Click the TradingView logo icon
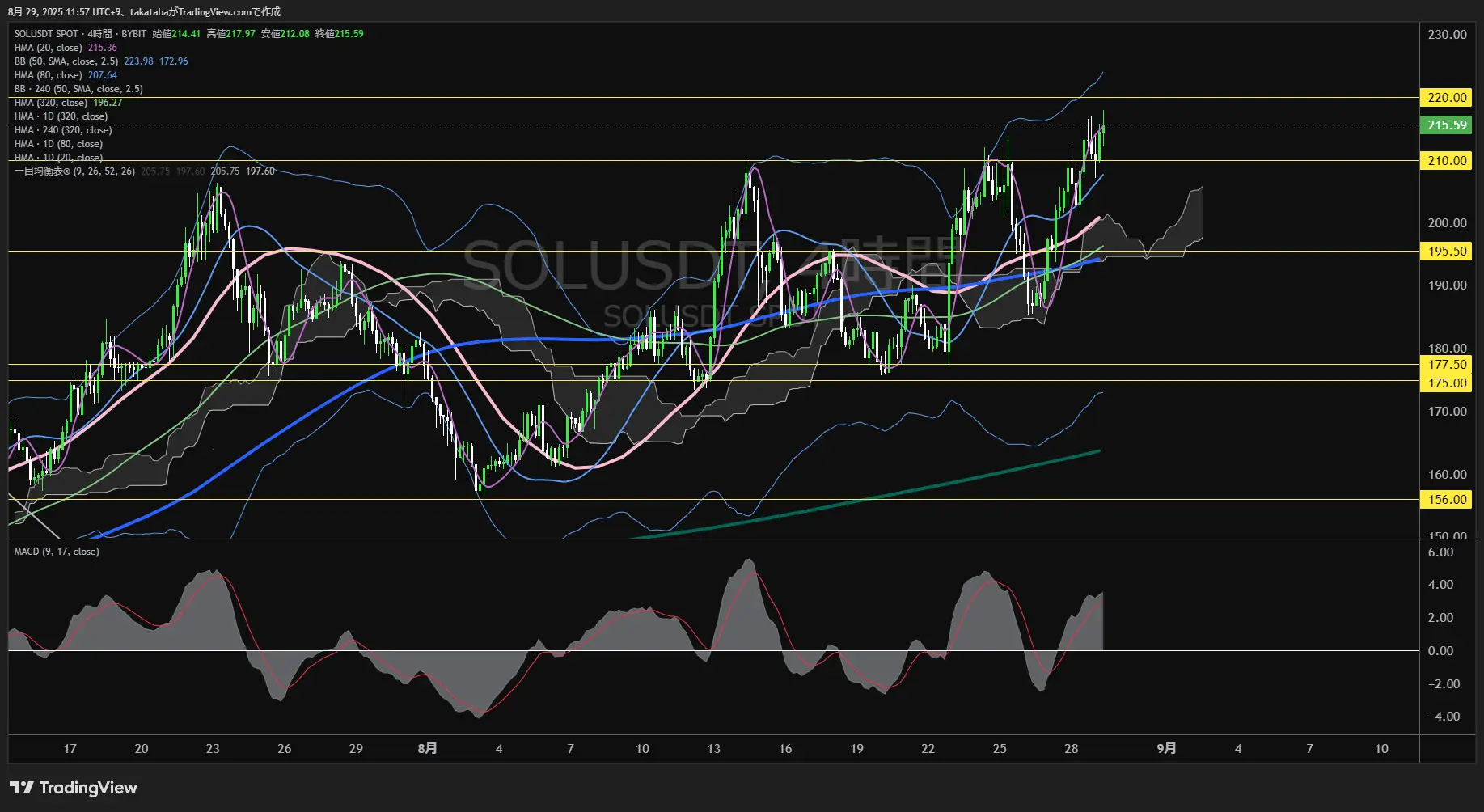The width and height of the screenshot is (1484, 812). point(21,788)
